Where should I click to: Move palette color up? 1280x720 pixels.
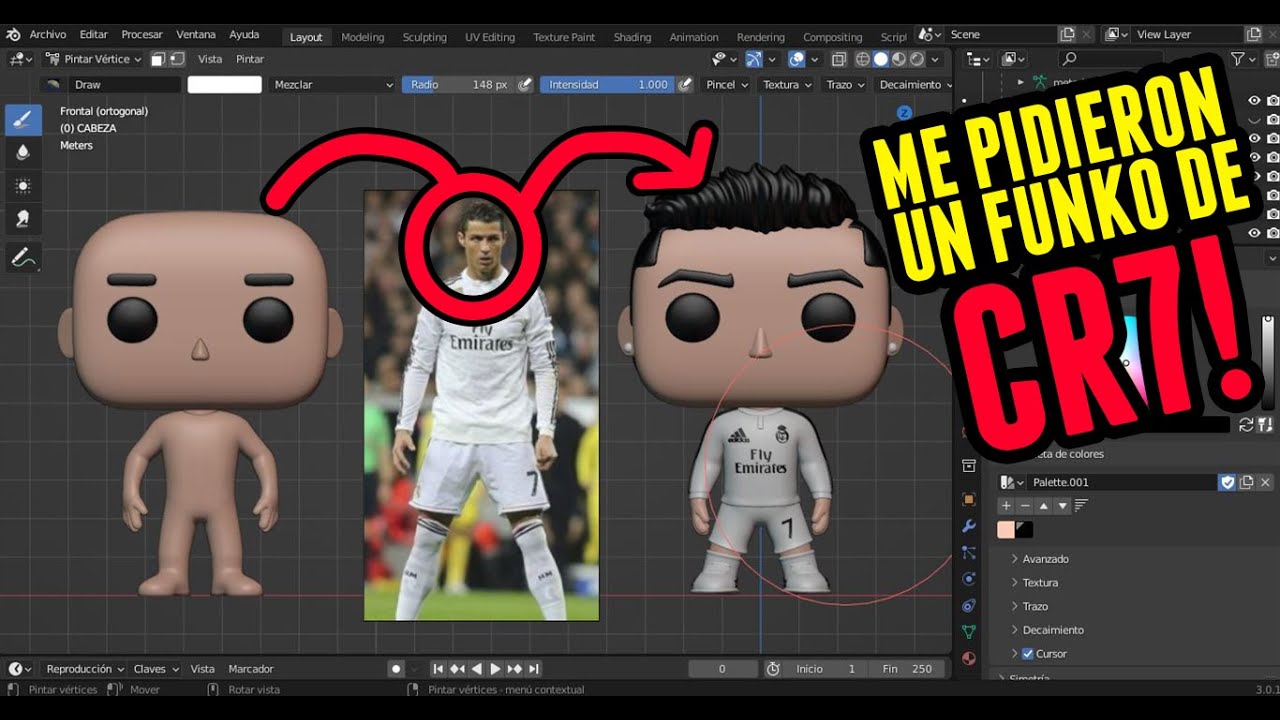[x=1044, y=506]
